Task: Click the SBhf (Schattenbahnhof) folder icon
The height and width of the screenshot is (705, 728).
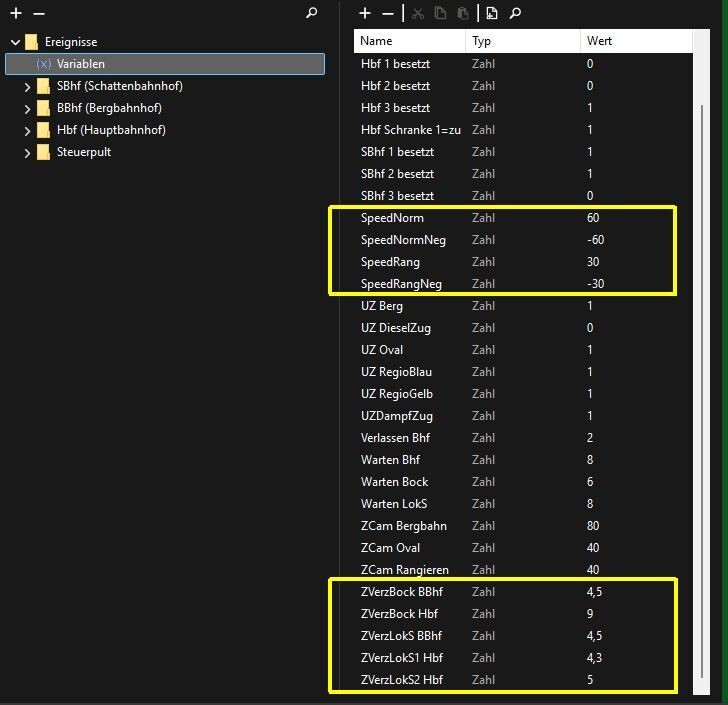Action: tap(43, 86)
